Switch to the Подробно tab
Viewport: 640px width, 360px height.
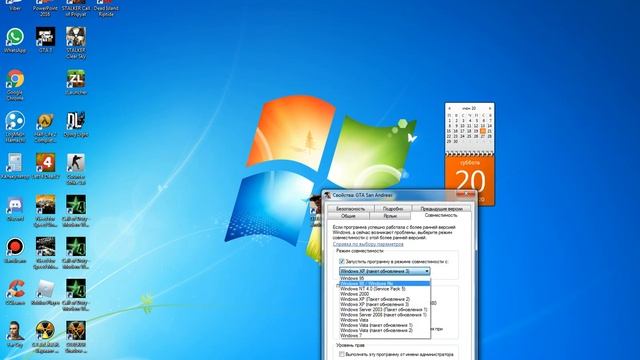pos(392,209)
